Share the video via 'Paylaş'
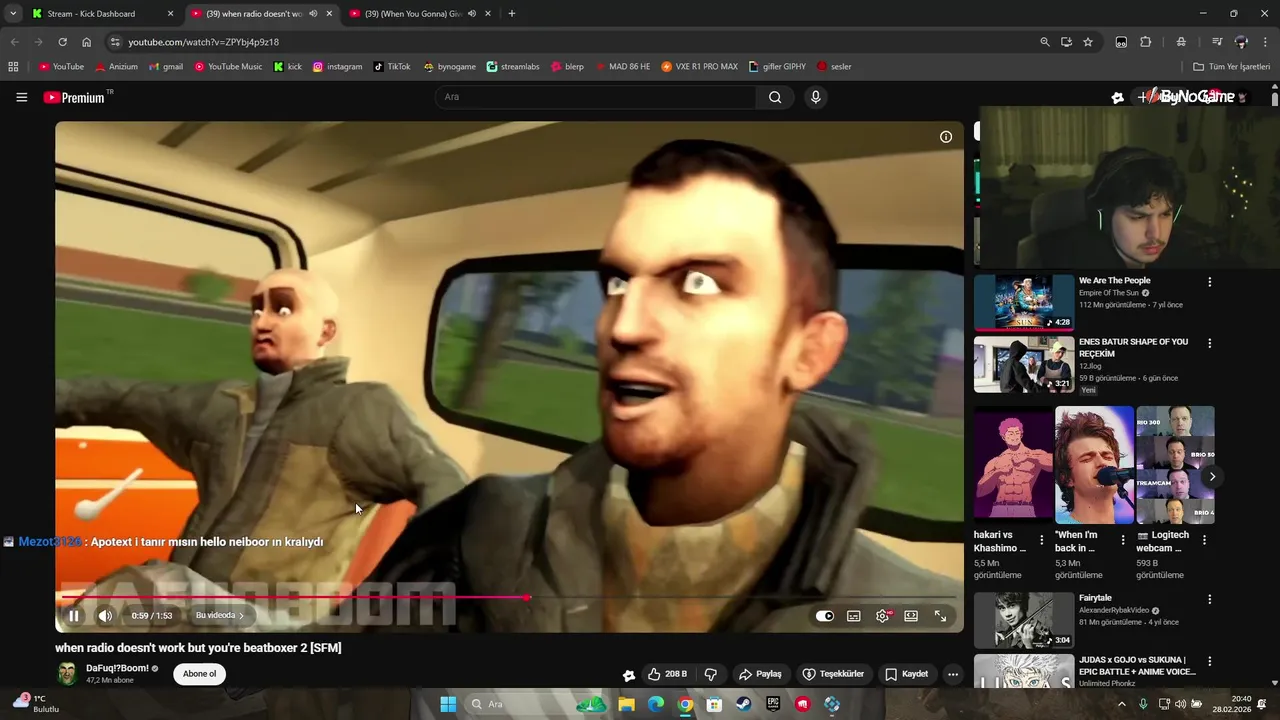The width and height of the screenshot is (1280, 720). click(x=759, y=674)
